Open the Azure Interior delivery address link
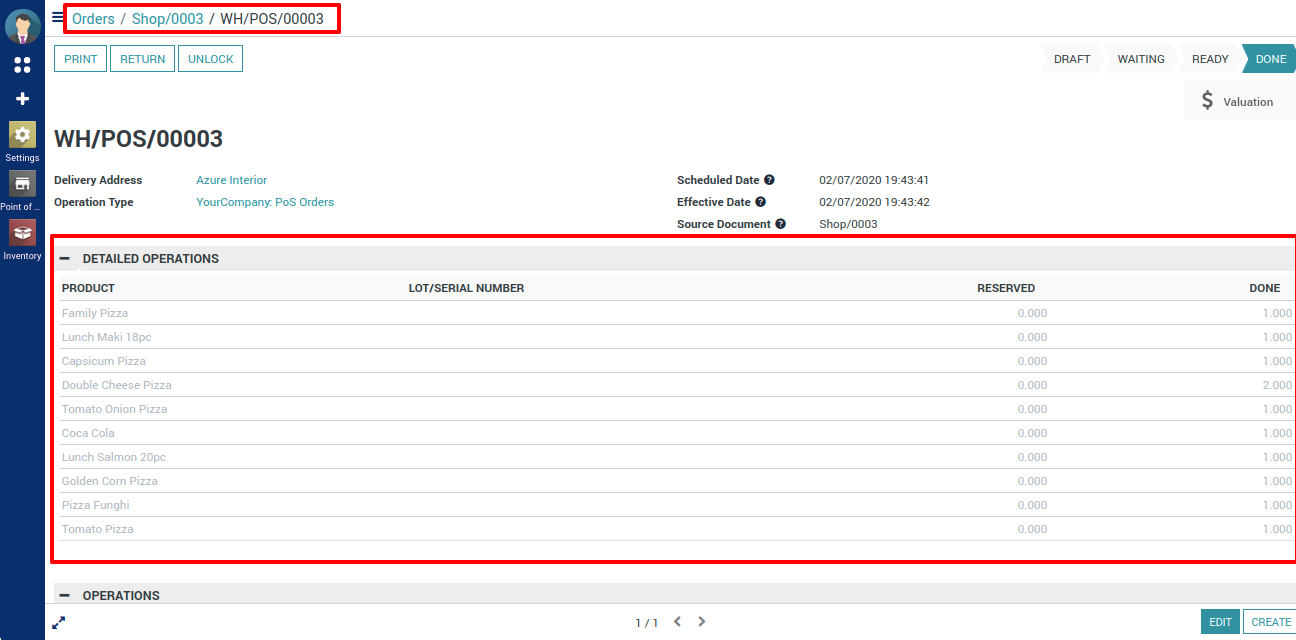The image size is (1296, 640). pos(231,181)
